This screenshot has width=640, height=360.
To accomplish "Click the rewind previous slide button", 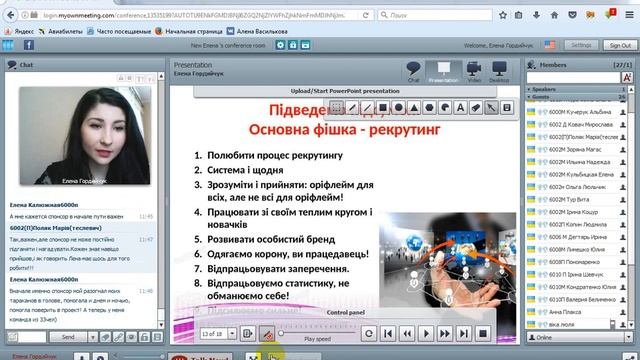I will tap(407, 333).
